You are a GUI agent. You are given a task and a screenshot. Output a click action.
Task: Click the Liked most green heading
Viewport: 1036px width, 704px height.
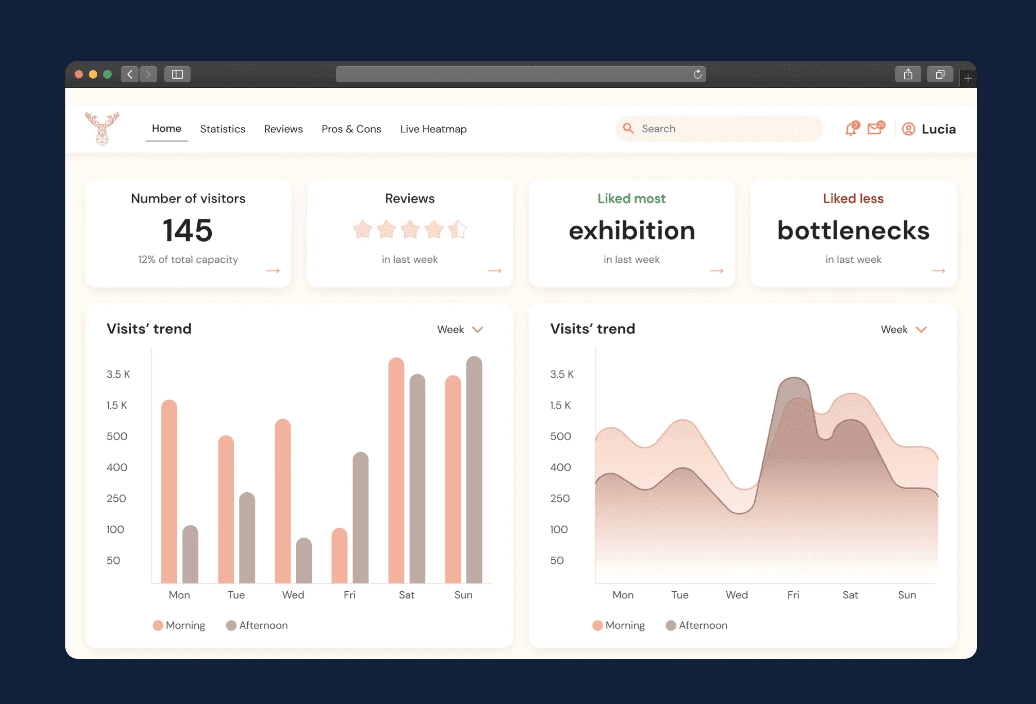[631, 198]
